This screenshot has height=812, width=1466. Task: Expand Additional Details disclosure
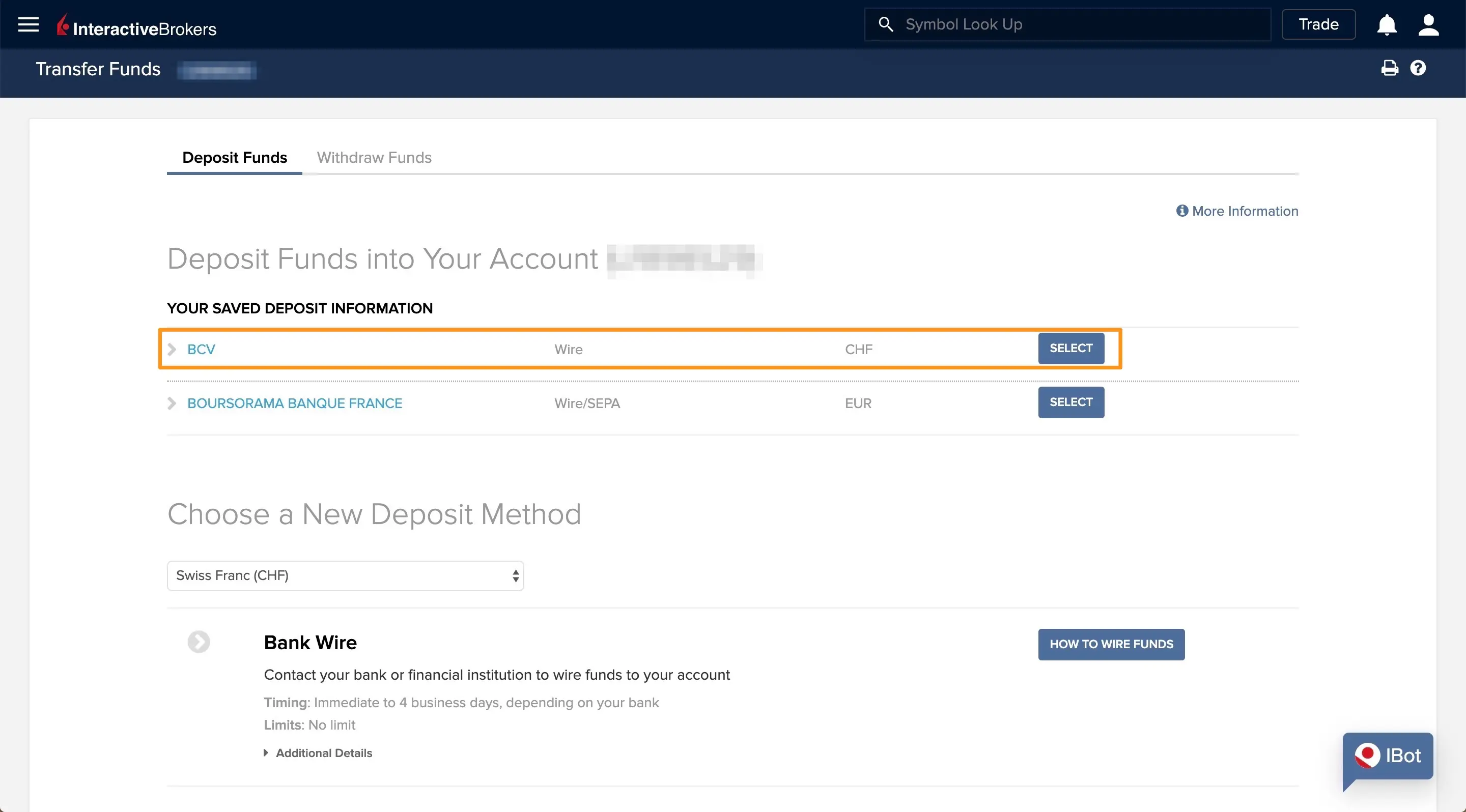(318, 753)
